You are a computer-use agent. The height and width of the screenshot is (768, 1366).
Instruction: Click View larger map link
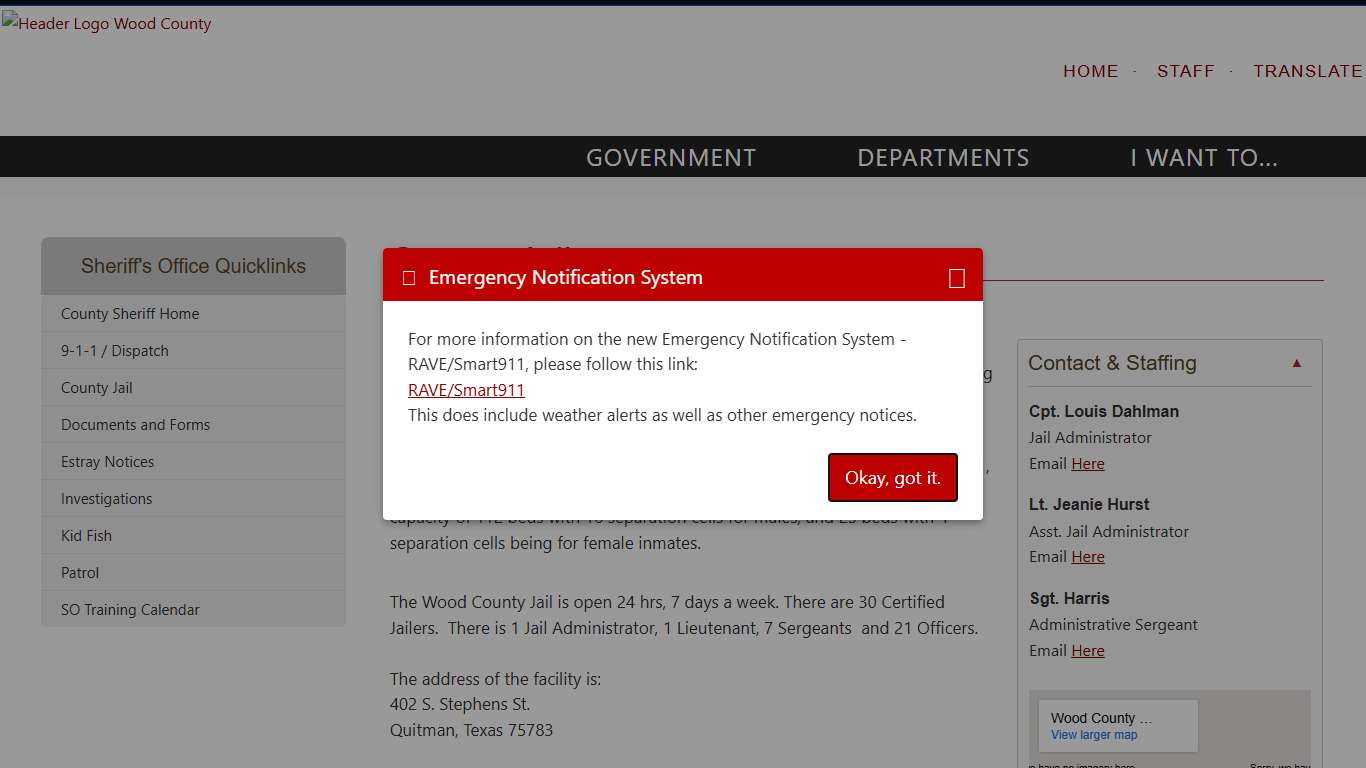[1093, 735]
